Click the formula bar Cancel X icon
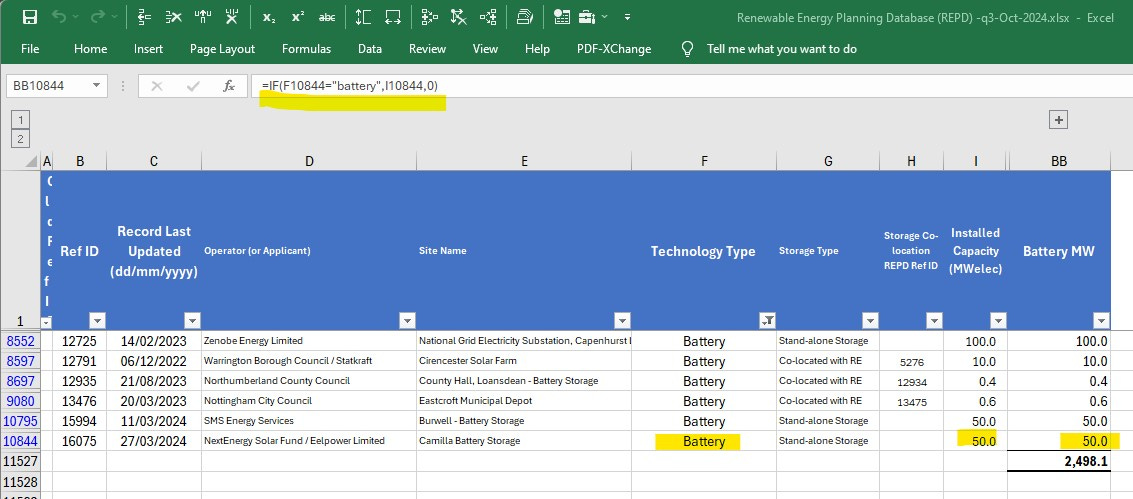 157,86
